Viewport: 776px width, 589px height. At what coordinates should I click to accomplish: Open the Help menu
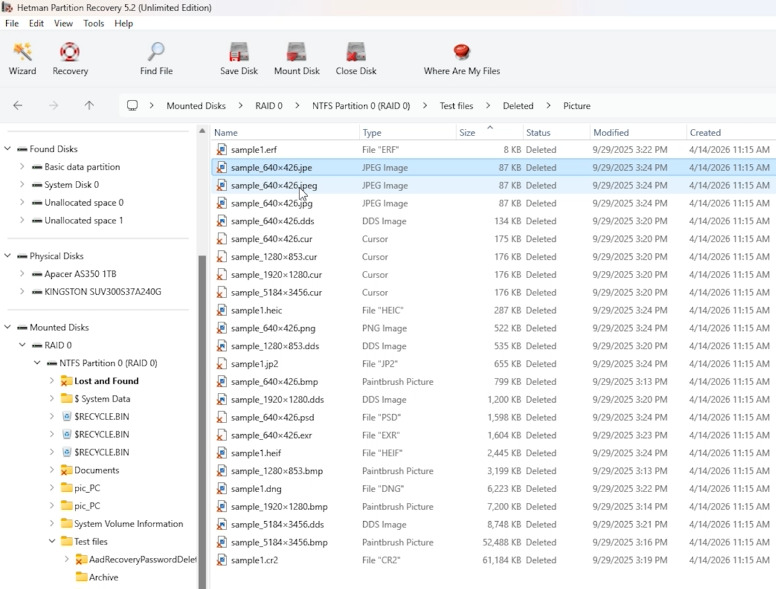coord(124,23)
